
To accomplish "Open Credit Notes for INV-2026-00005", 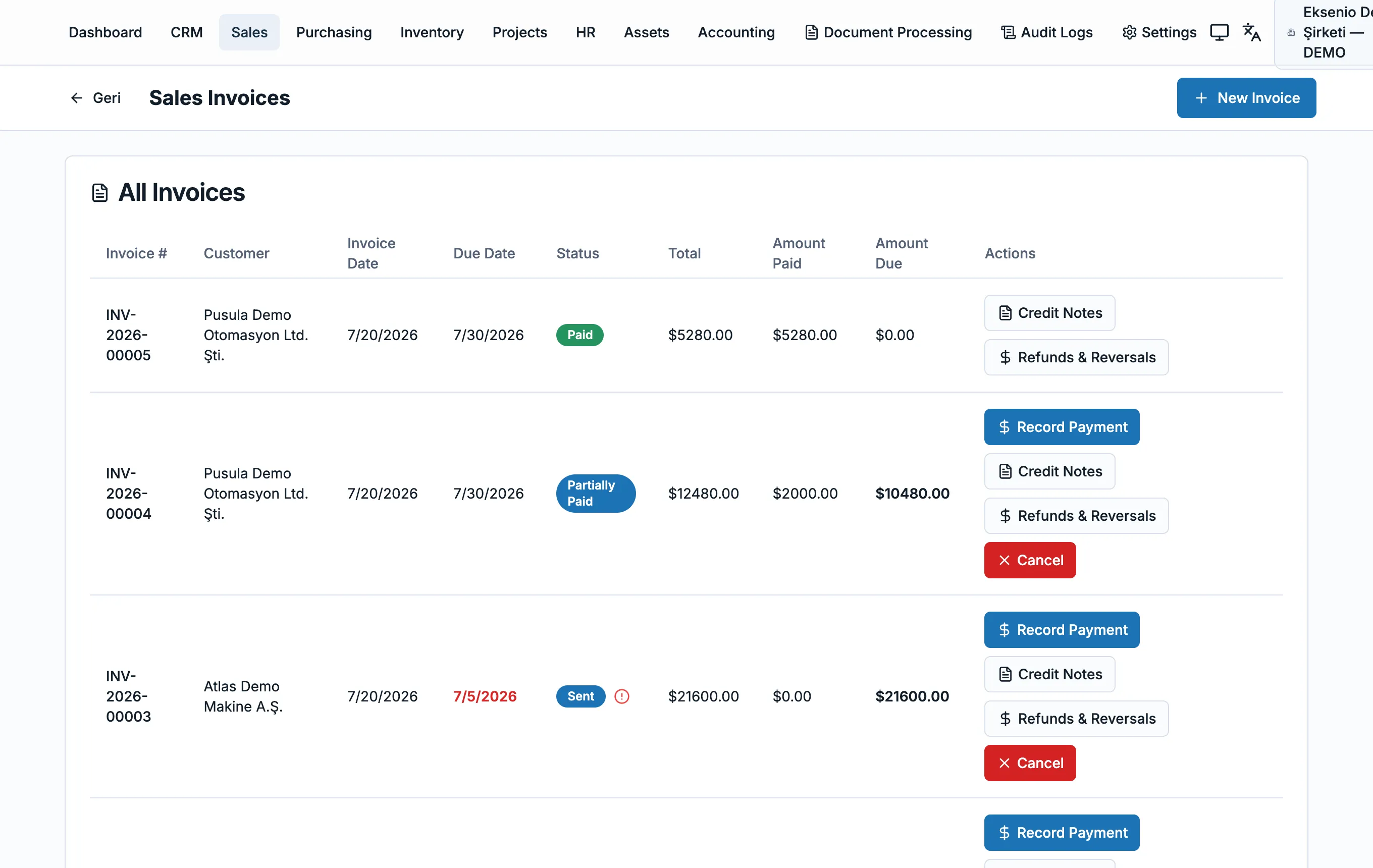I will click(x=1050, y=313).
